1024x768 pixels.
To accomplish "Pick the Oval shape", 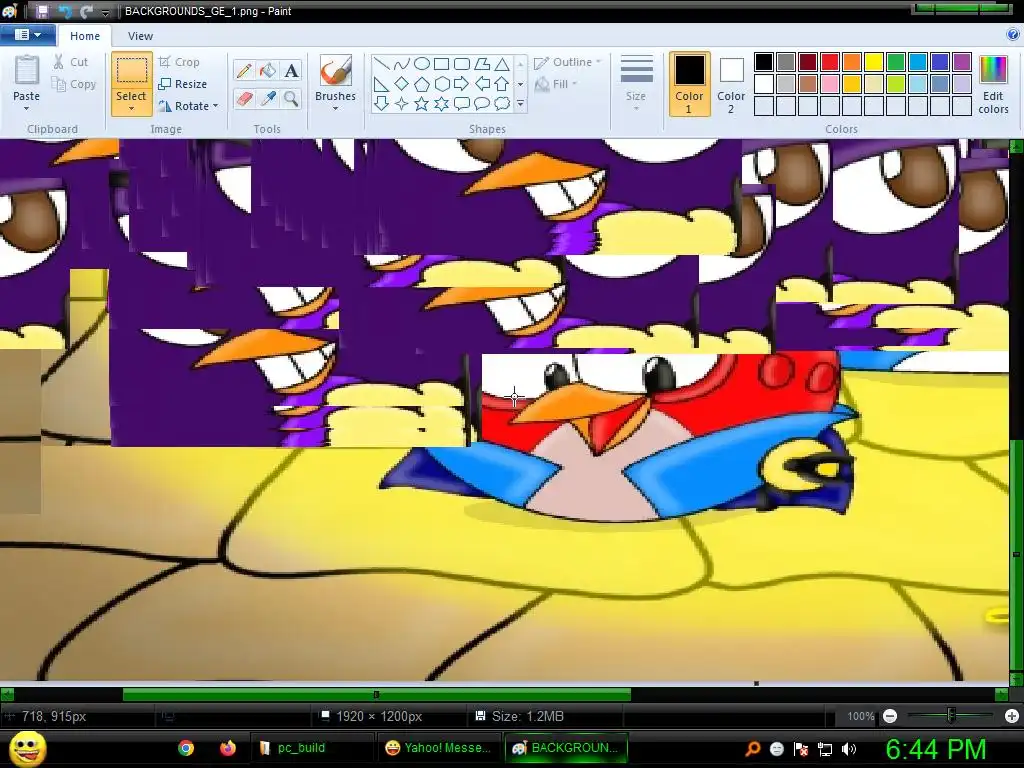I will (x=422, y=63).
